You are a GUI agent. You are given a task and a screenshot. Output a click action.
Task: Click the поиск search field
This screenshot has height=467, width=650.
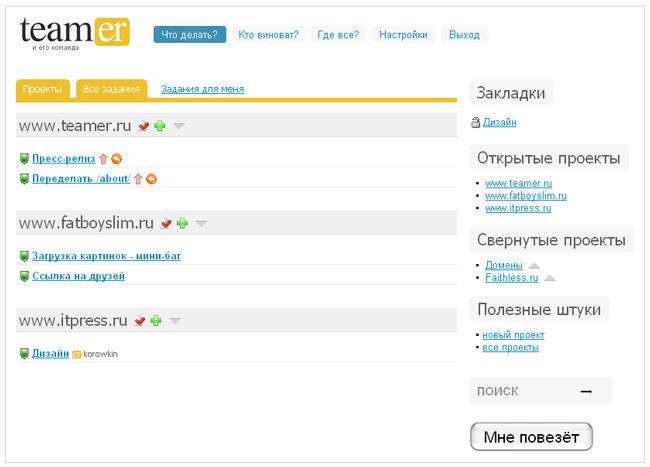520,391
